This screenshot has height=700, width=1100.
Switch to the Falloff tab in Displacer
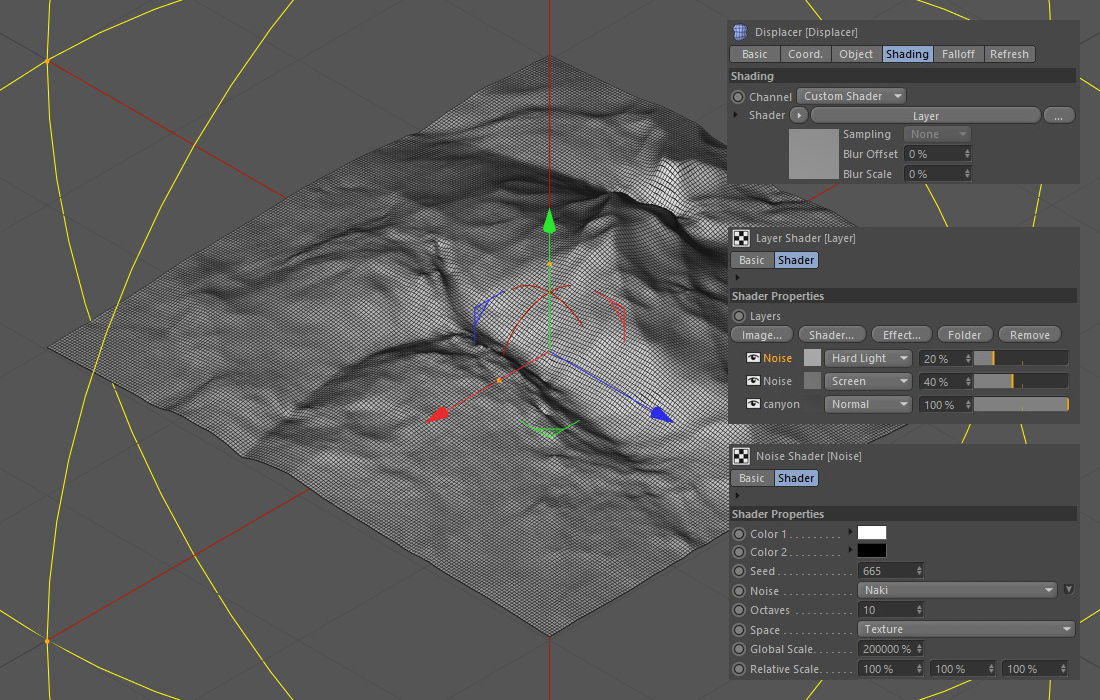pos(958,54)
